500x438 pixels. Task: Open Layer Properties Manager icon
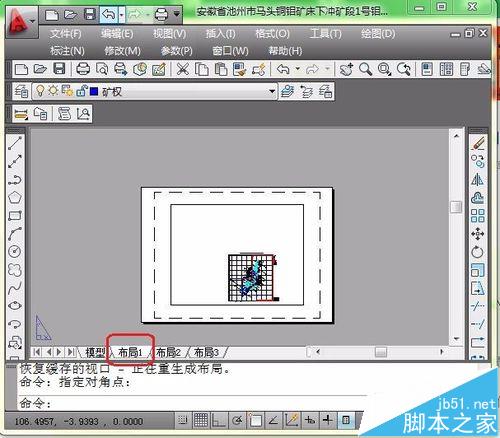(x=21, y=91)
